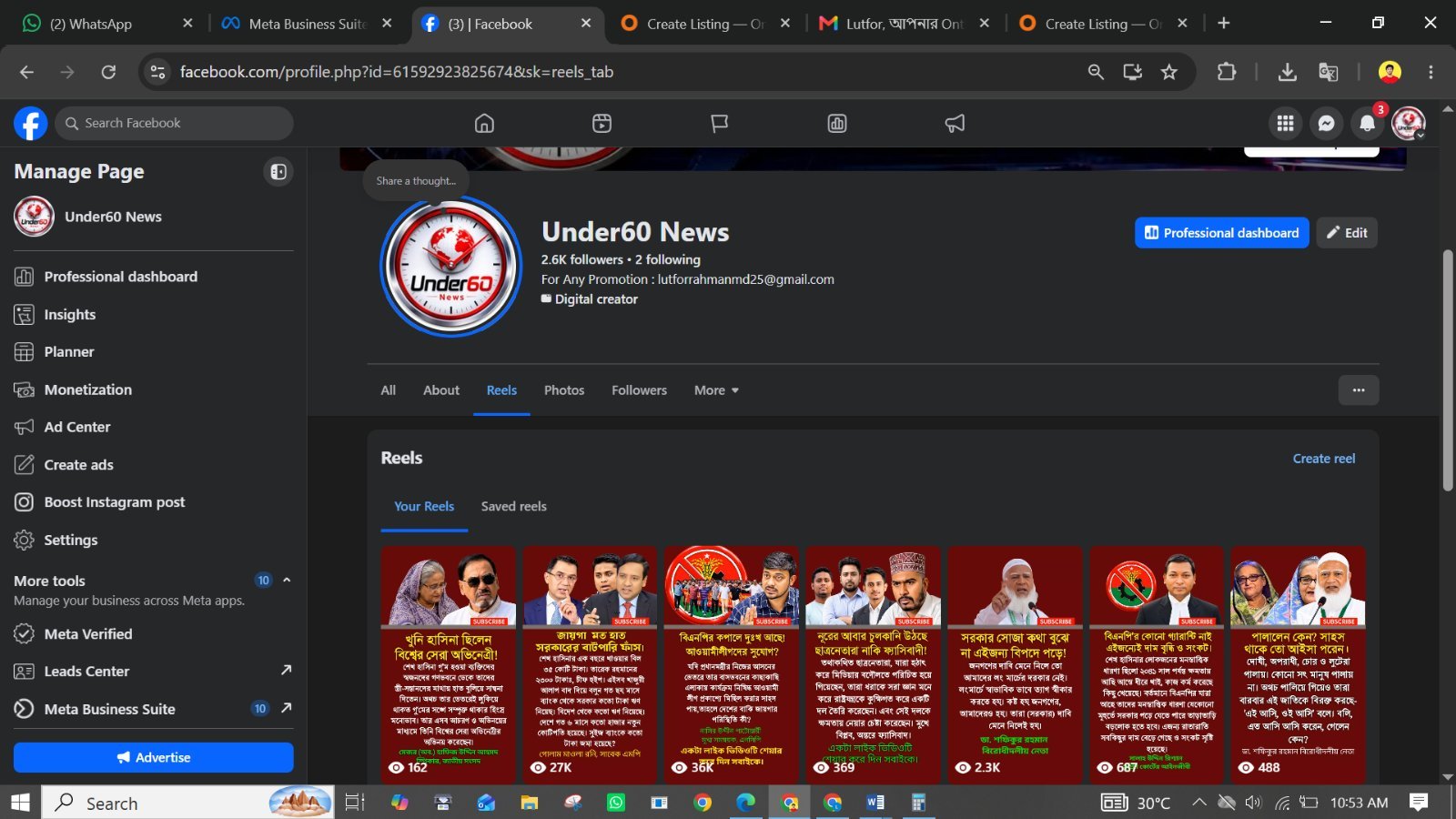Click Under60 News page name in sidebar
The image size is (1456, 819).
[x=113, y=217]
